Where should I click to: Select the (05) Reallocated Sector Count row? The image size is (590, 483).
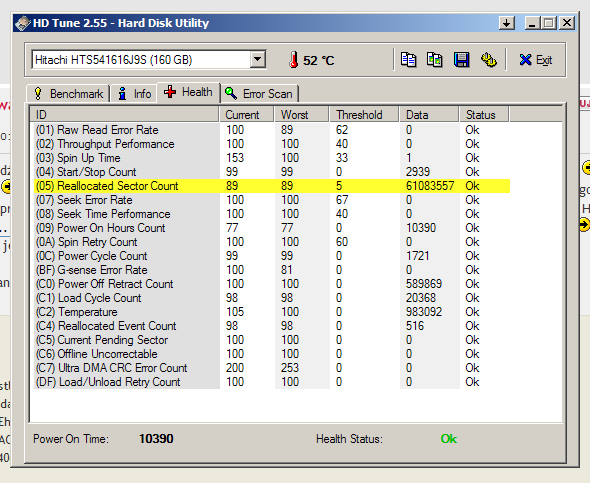click(272, 186)
